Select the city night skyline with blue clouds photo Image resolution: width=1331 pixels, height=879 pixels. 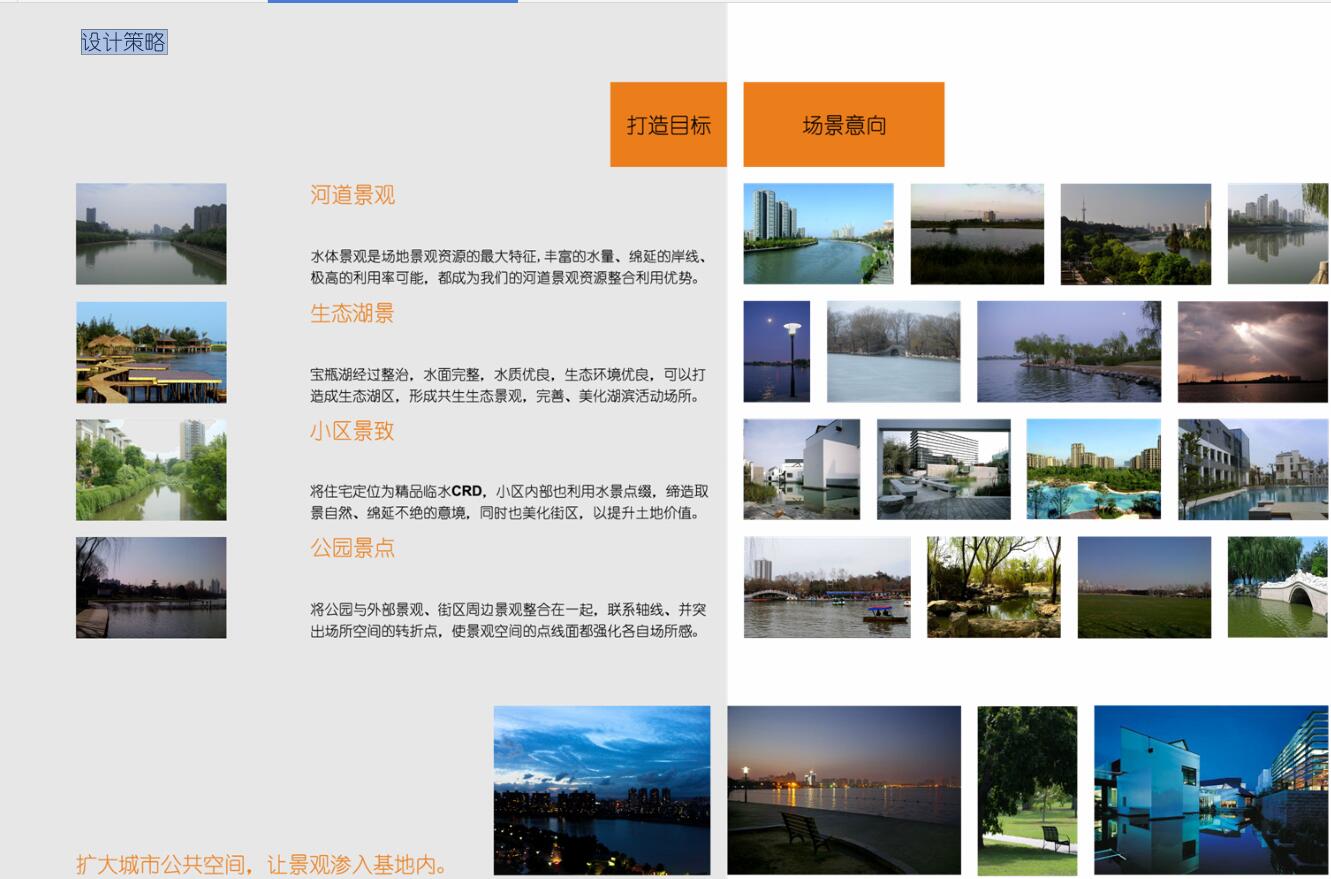click(602, 790)
